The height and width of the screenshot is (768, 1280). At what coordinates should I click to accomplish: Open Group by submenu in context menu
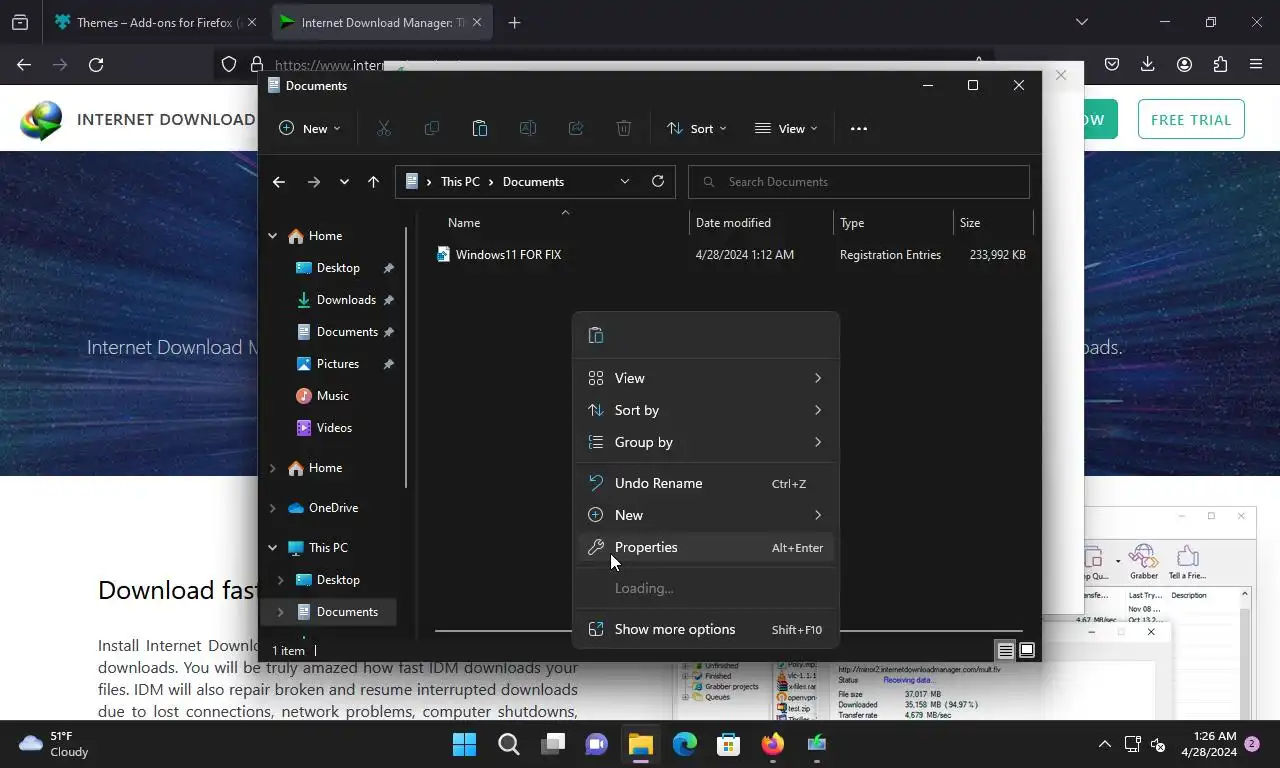click(x=706, y=442)
